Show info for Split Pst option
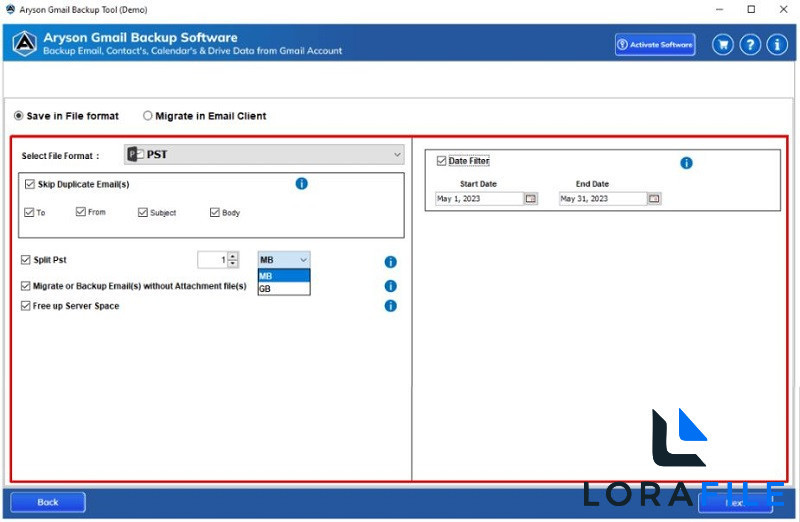The height and width of the screenshot is (522, 800). tap(390, 262)
